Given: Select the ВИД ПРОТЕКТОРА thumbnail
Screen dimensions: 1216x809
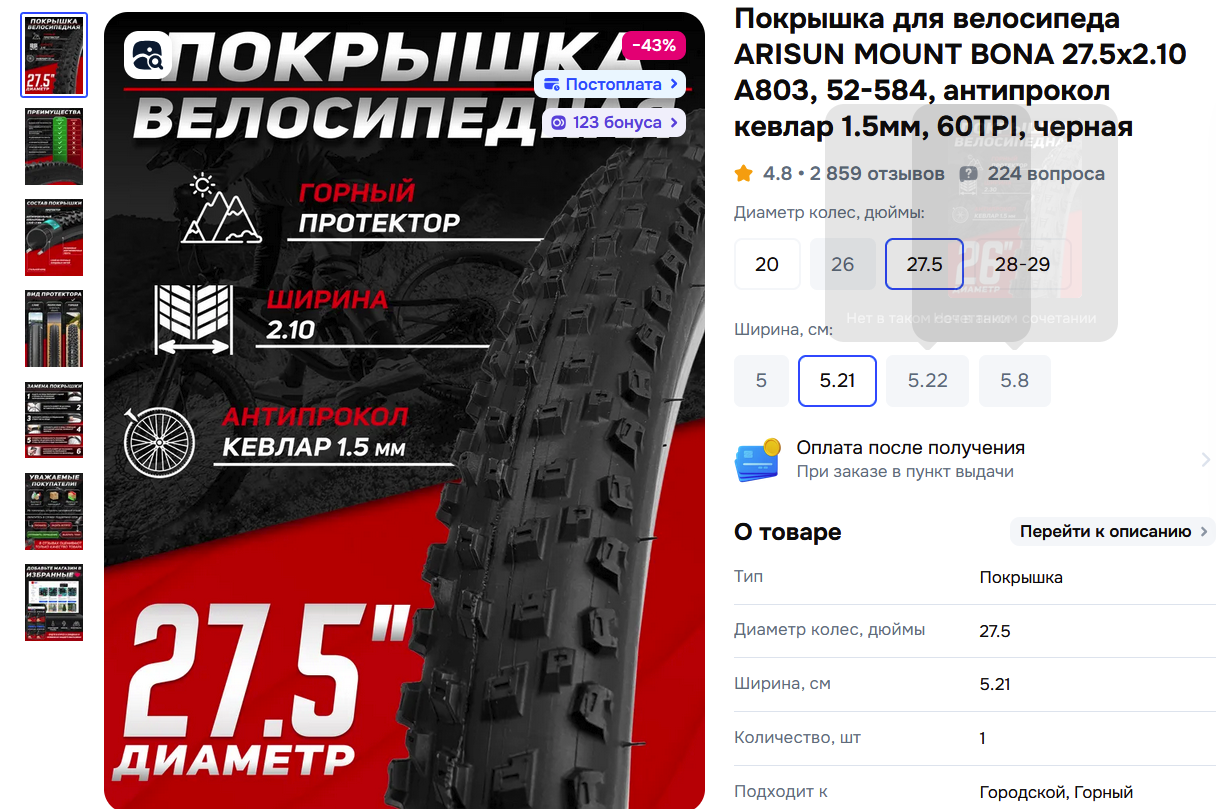Looking at the screenshot, I should coord(54,328).
